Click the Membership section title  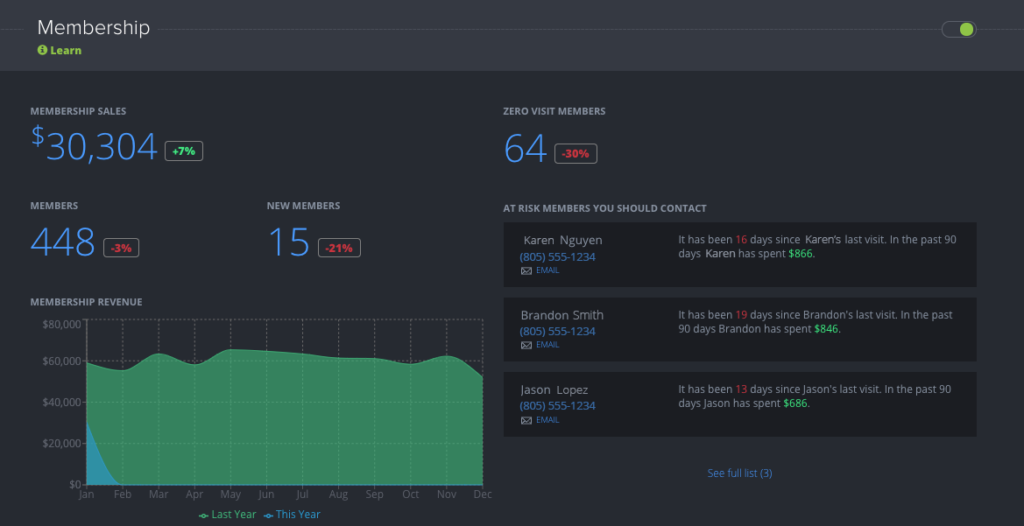(x=93, y=27)
